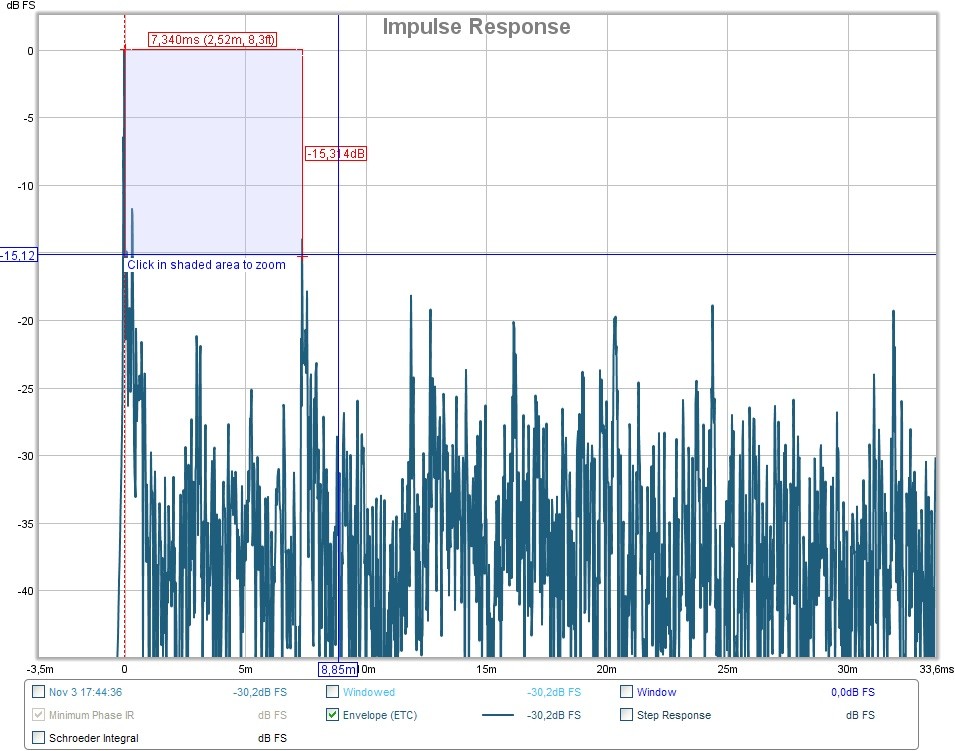Viewport: 955px width, 751px height.
Task: Tick the Windowed trace checkbox
Action: pos(333,691)
